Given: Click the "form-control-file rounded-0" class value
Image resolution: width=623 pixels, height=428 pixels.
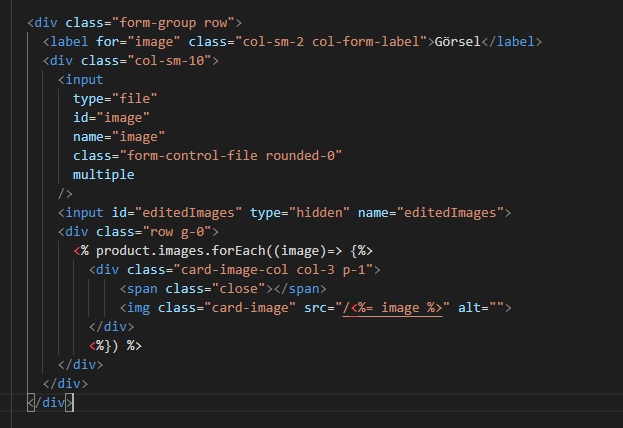Looking at the screenshot, I should click(231, 156).
